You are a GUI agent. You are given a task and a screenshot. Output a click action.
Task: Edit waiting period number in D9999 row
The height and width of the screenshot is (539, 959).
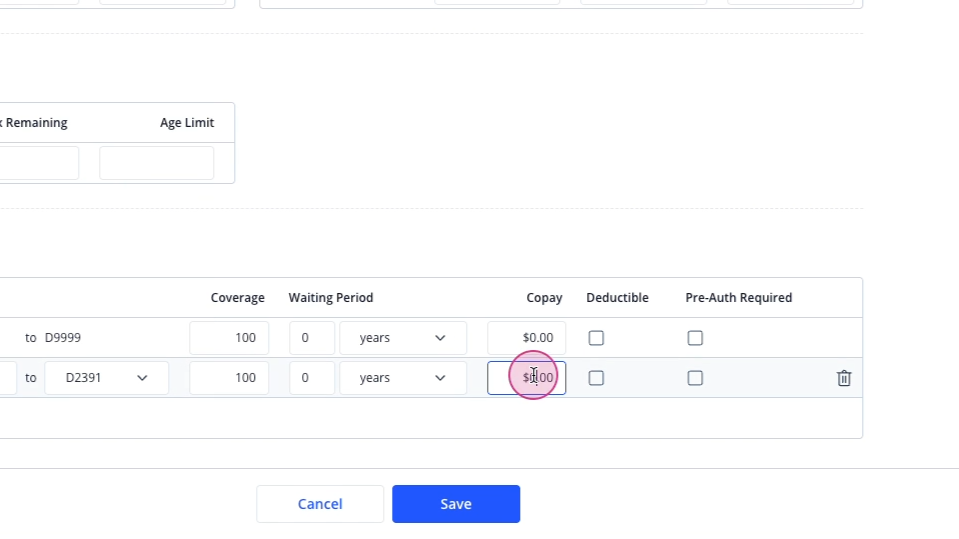click(312, 338)
